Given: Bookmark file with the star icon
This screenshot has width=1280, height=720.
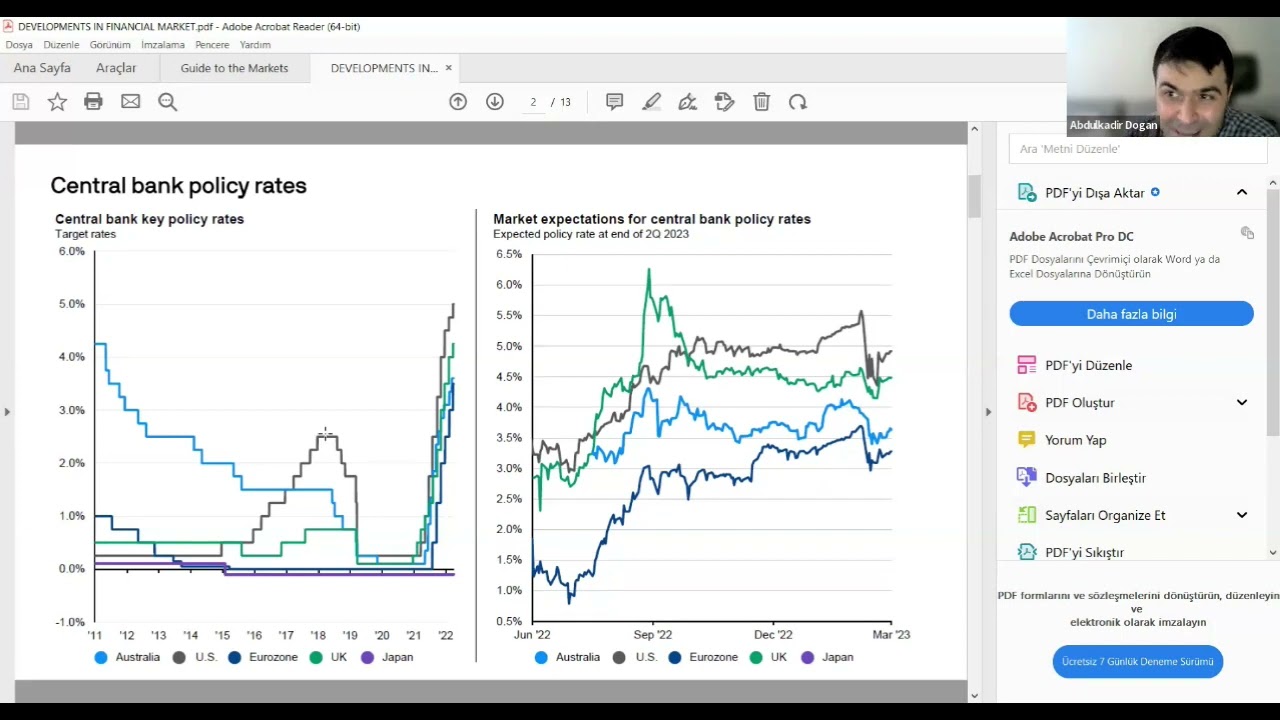Looking at the screenshot, I should 58,102.
